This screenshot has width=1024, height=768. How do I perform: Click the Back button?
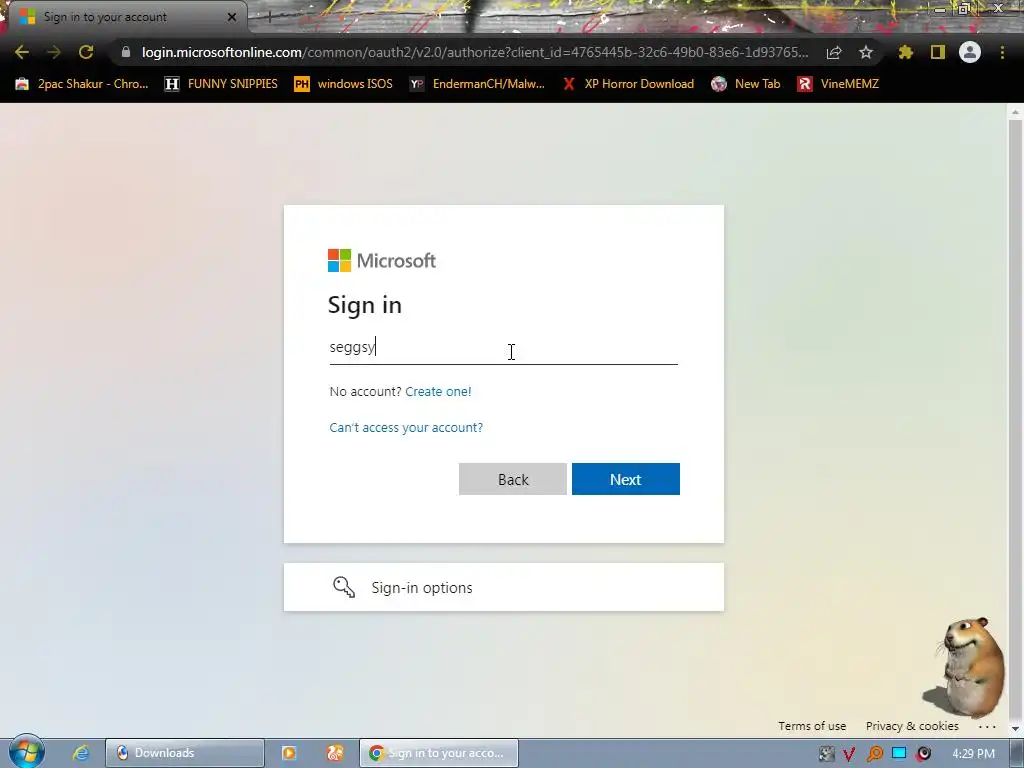coord(513,479)
